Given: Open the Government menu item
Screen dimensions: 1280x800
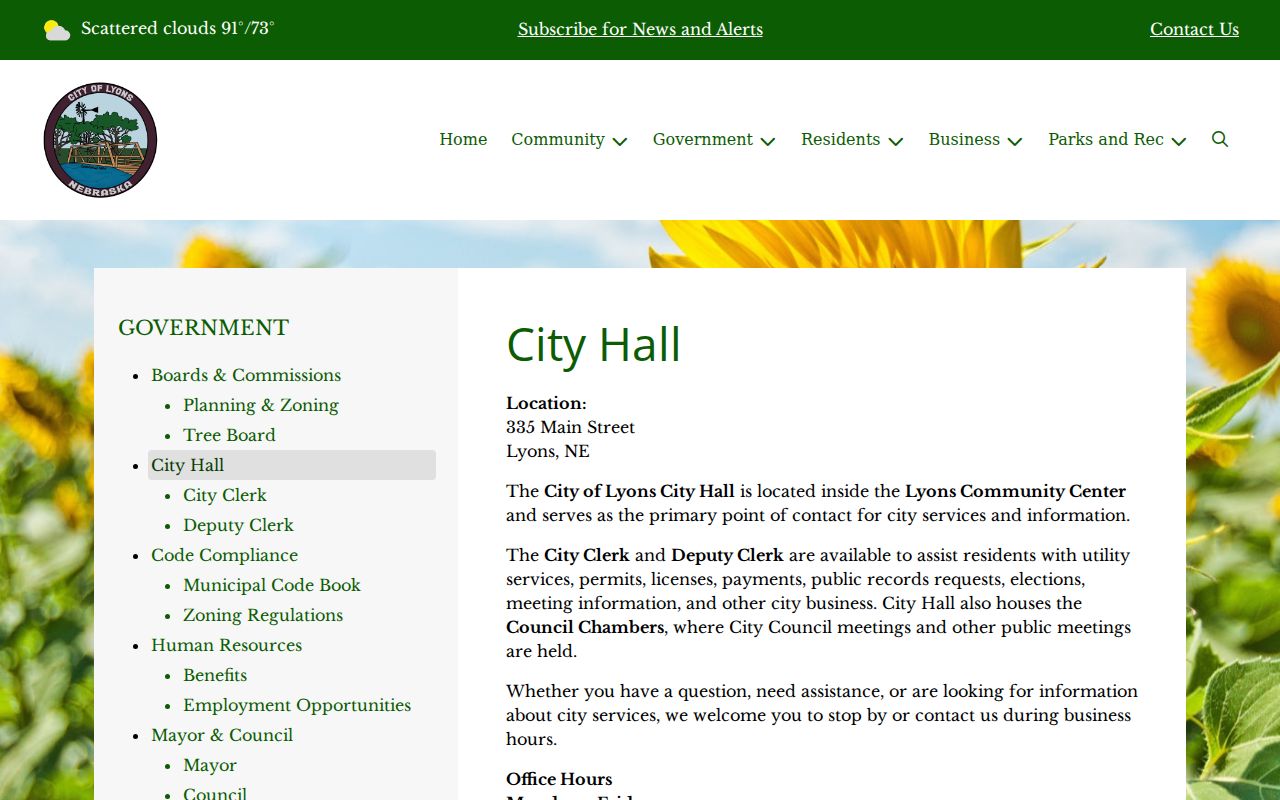Looking at the screenshot, I should [x=703, y=139].
